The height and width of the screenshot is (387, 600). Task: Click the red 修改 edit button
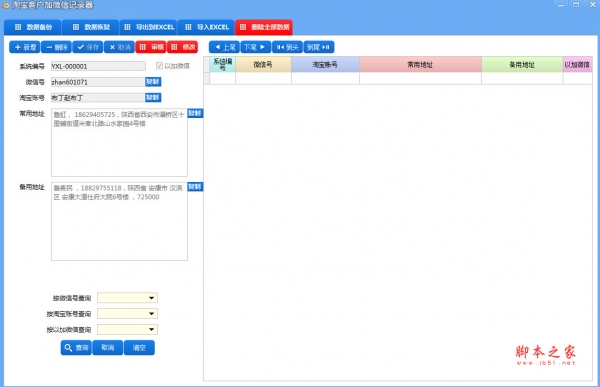click(x=183, y=47)
